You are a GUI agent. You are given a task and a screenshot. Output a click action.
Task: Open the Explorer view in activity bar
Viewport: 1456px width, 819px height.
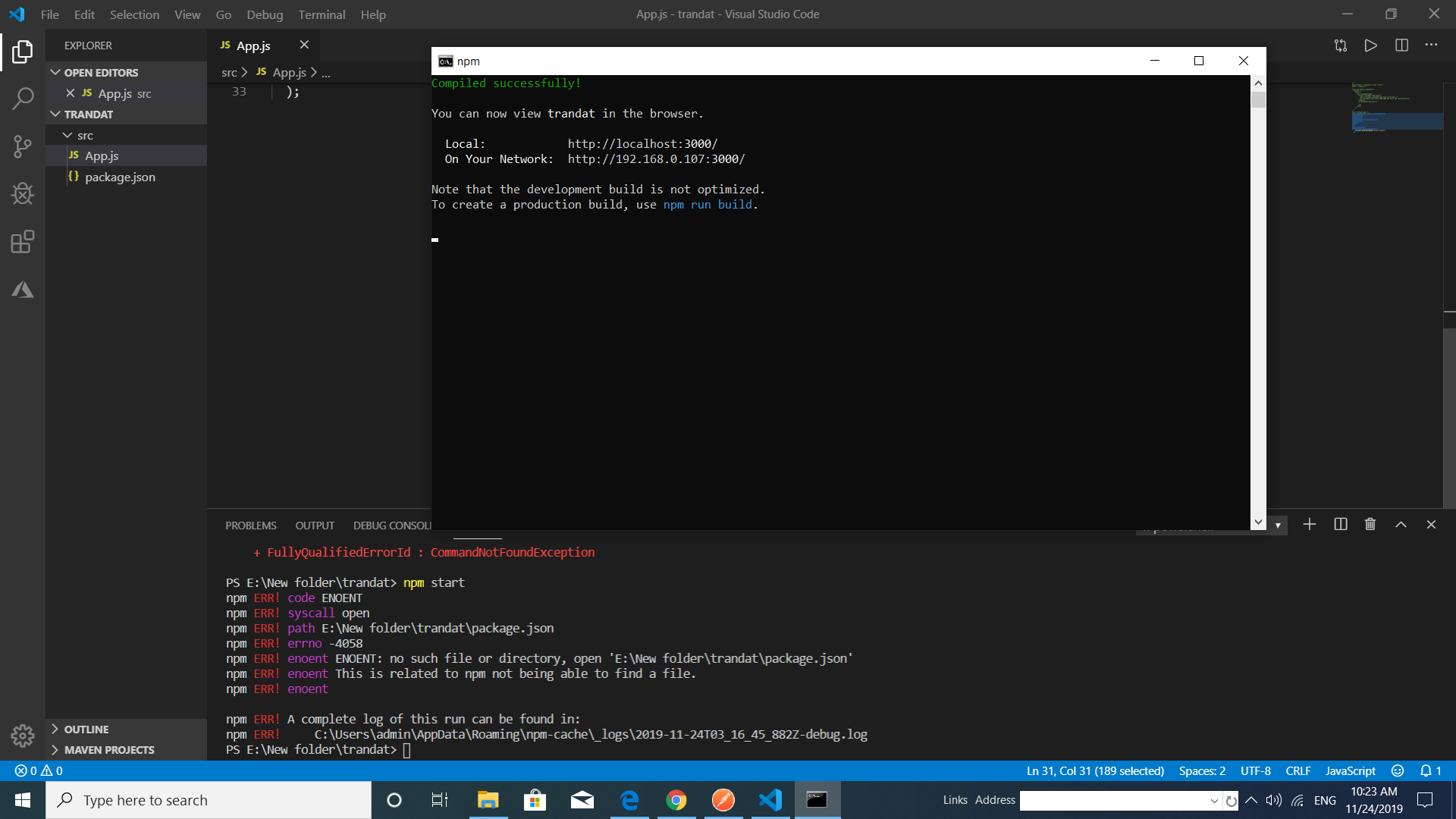click(x=23, y=52)
